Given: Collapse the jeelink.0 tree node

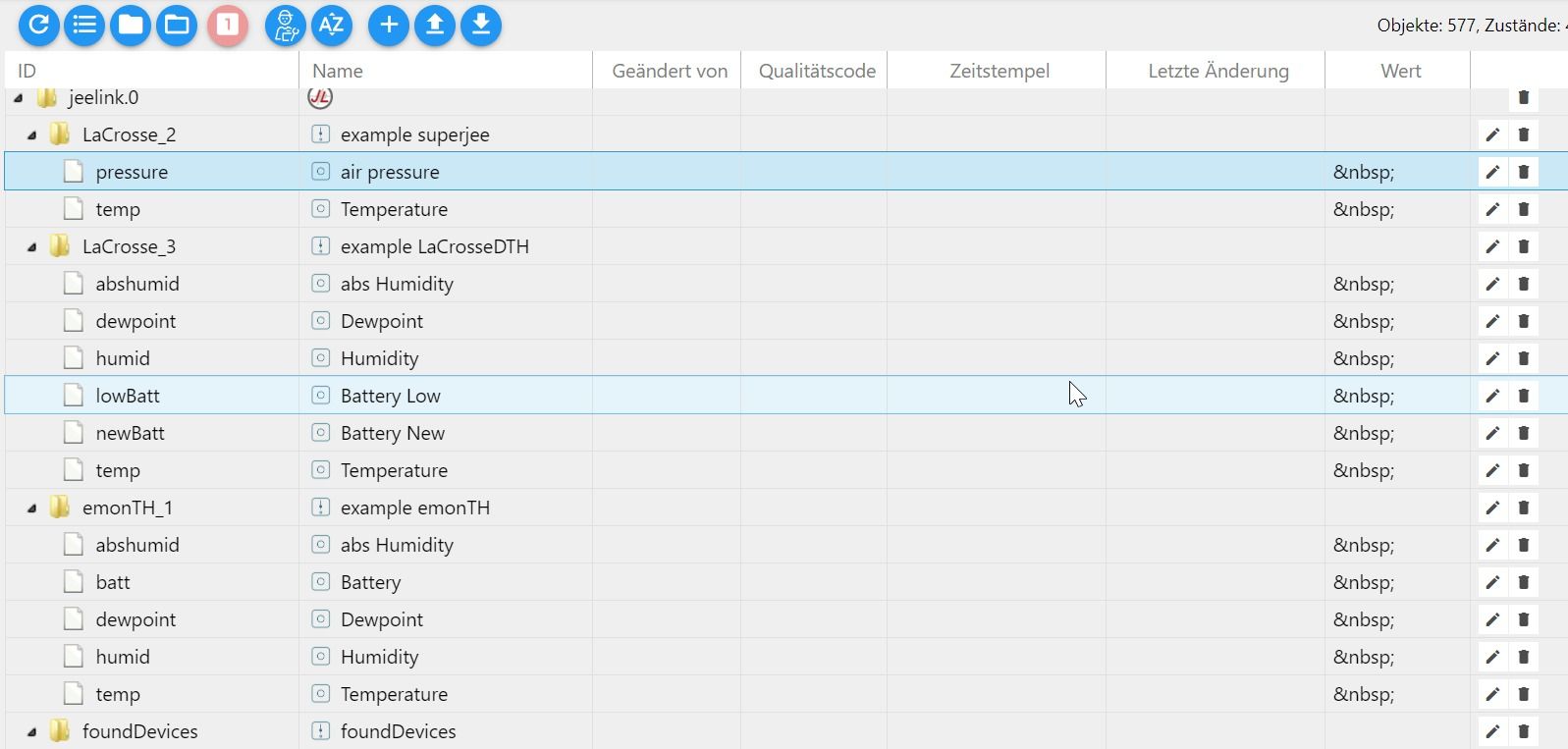Looking at the screenshot, I should 19,97.
